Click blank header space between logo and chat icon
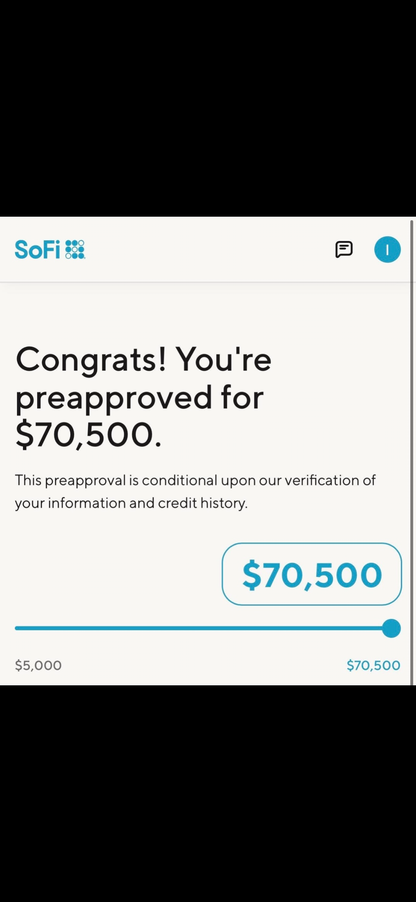This screenshot has width=416, height=902. click(210, 250)
